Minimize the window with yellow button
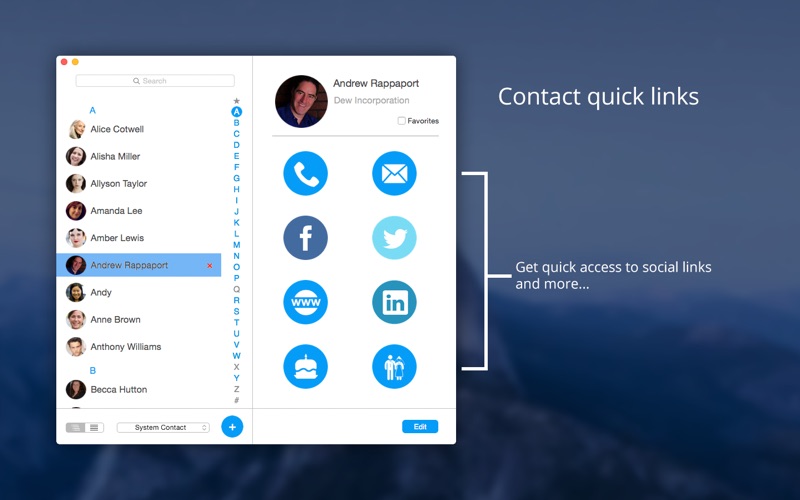This screenshot has width=800, height=500. [x=75, y=62]
